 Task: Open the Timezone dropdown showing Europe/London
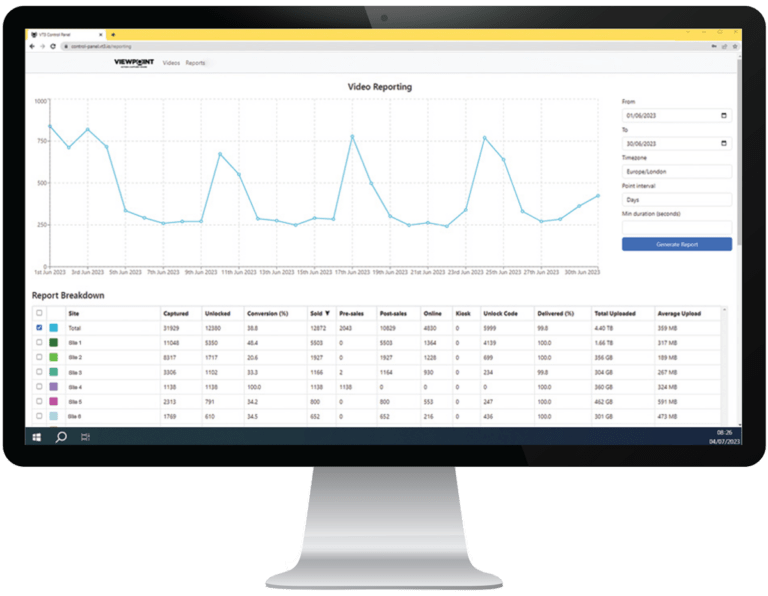click(x=677, y=172)
